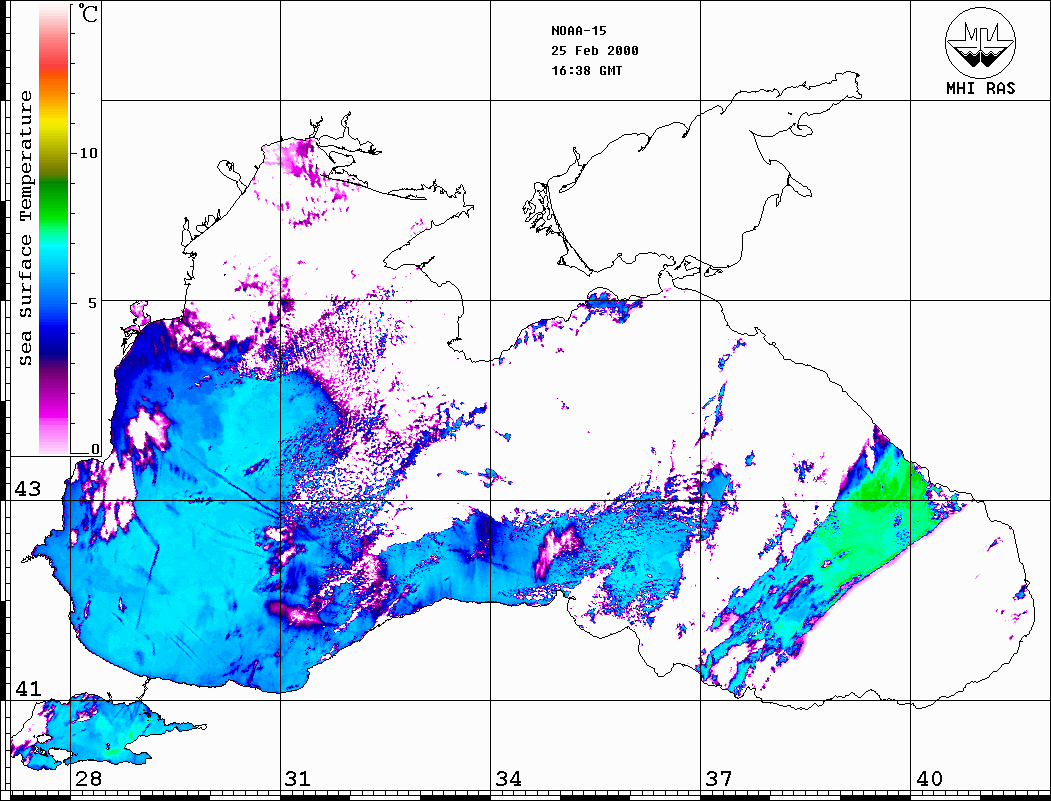Click the "5" tick on color scale
Screen dimensions: 1051x801
click(93, 303)
